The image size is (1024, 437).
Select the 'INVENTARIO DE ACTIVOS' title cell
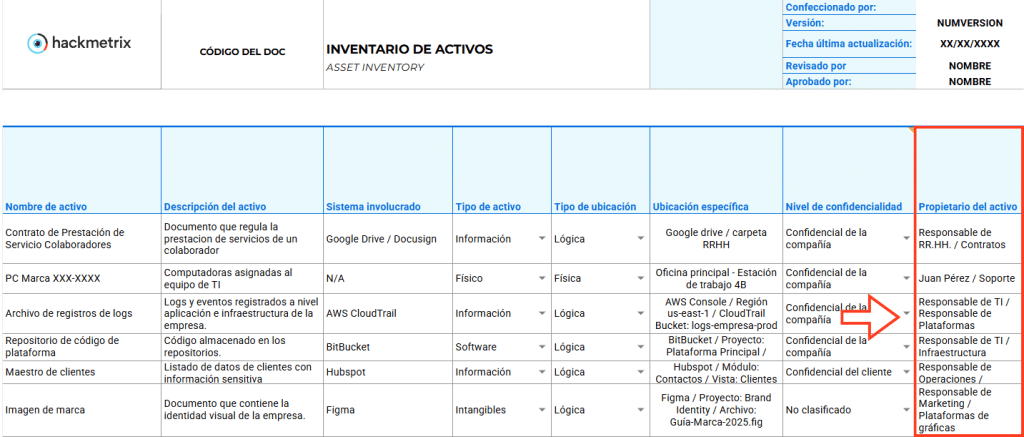[409, 49]
